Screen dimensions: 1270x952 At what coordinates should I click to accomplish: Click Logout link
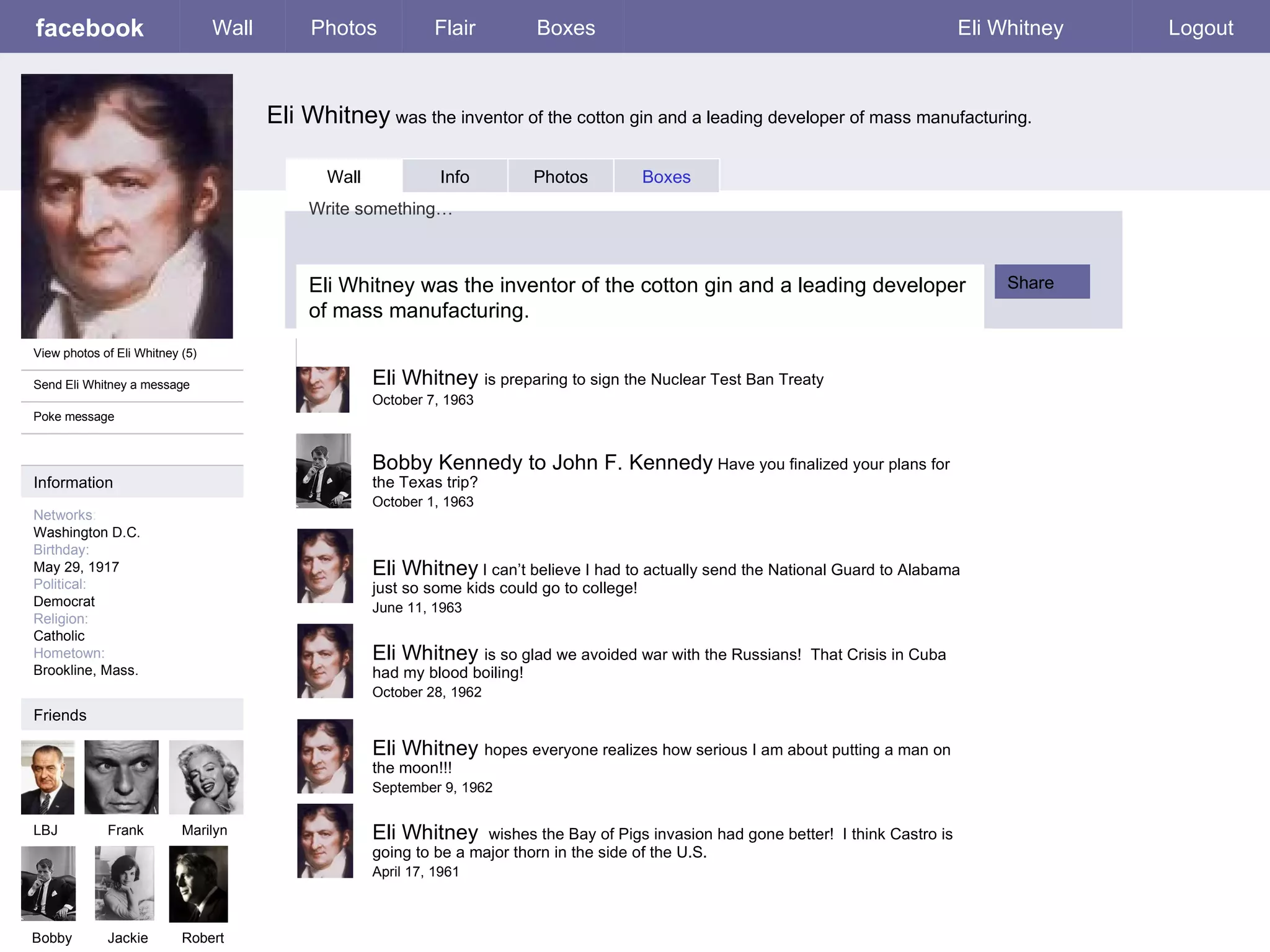[1201, 28]
